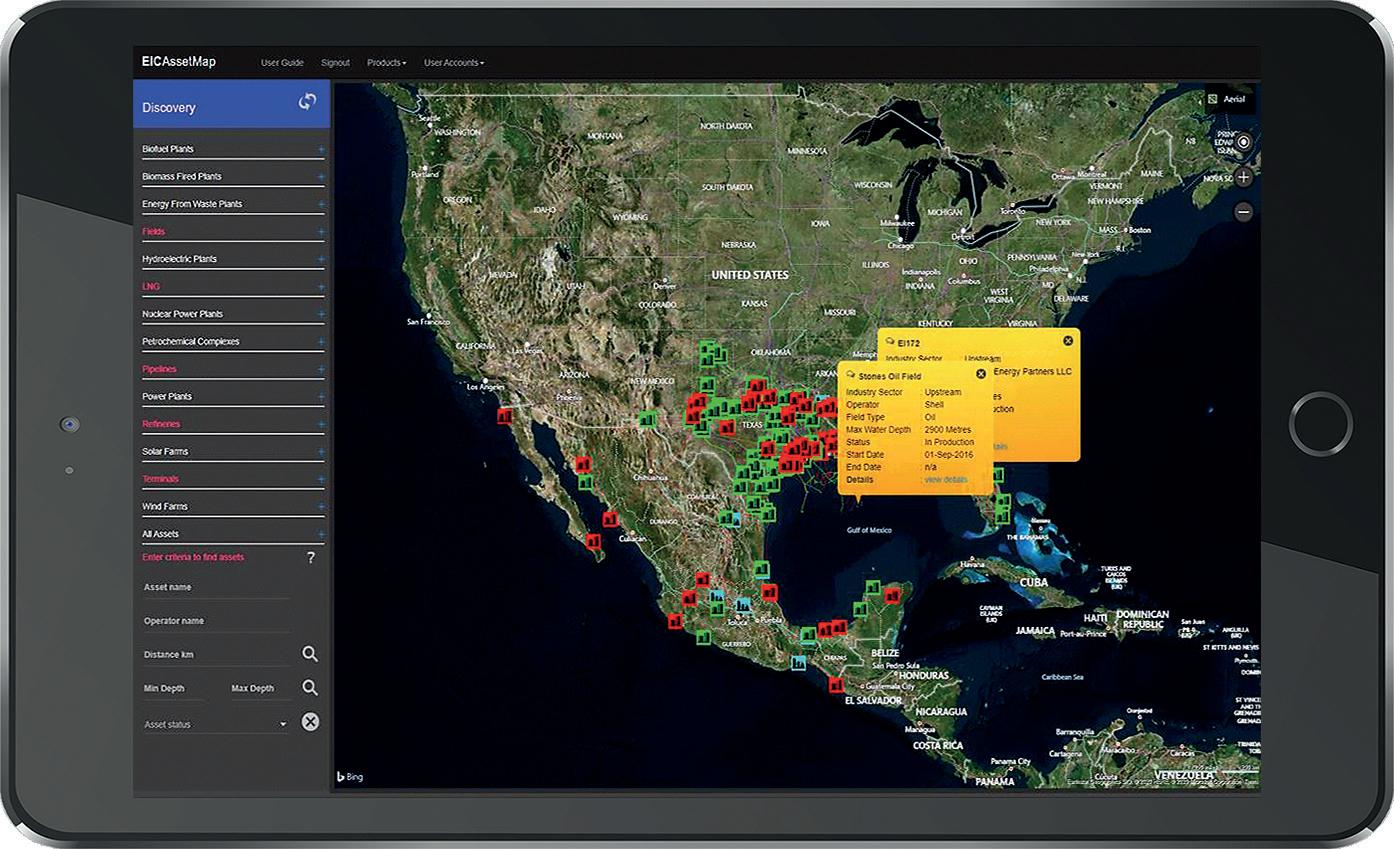
Task: Click the Operator name input field
Action: [x=216, y=621]
